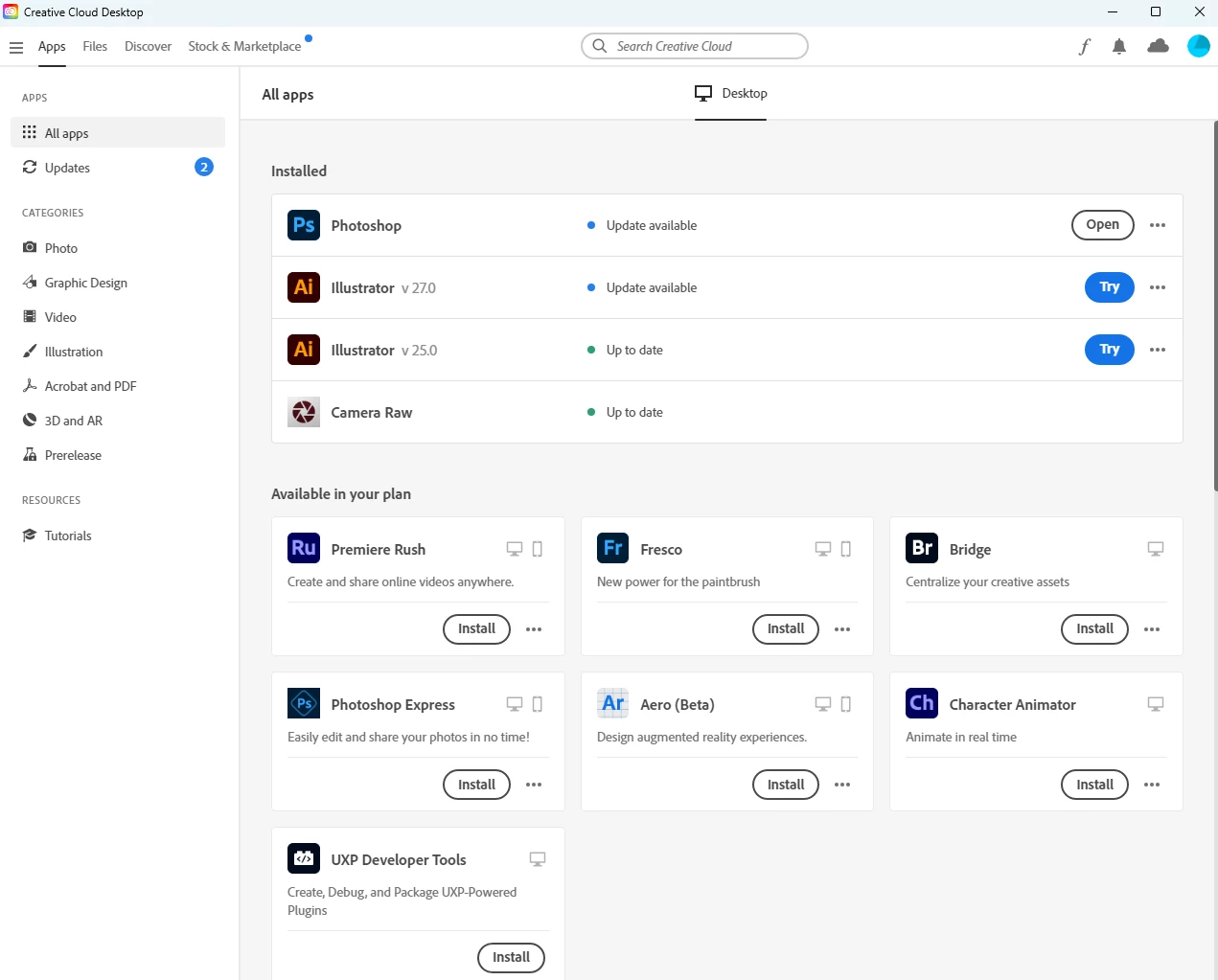Install Photoshop Express

(x=476, y=785)
